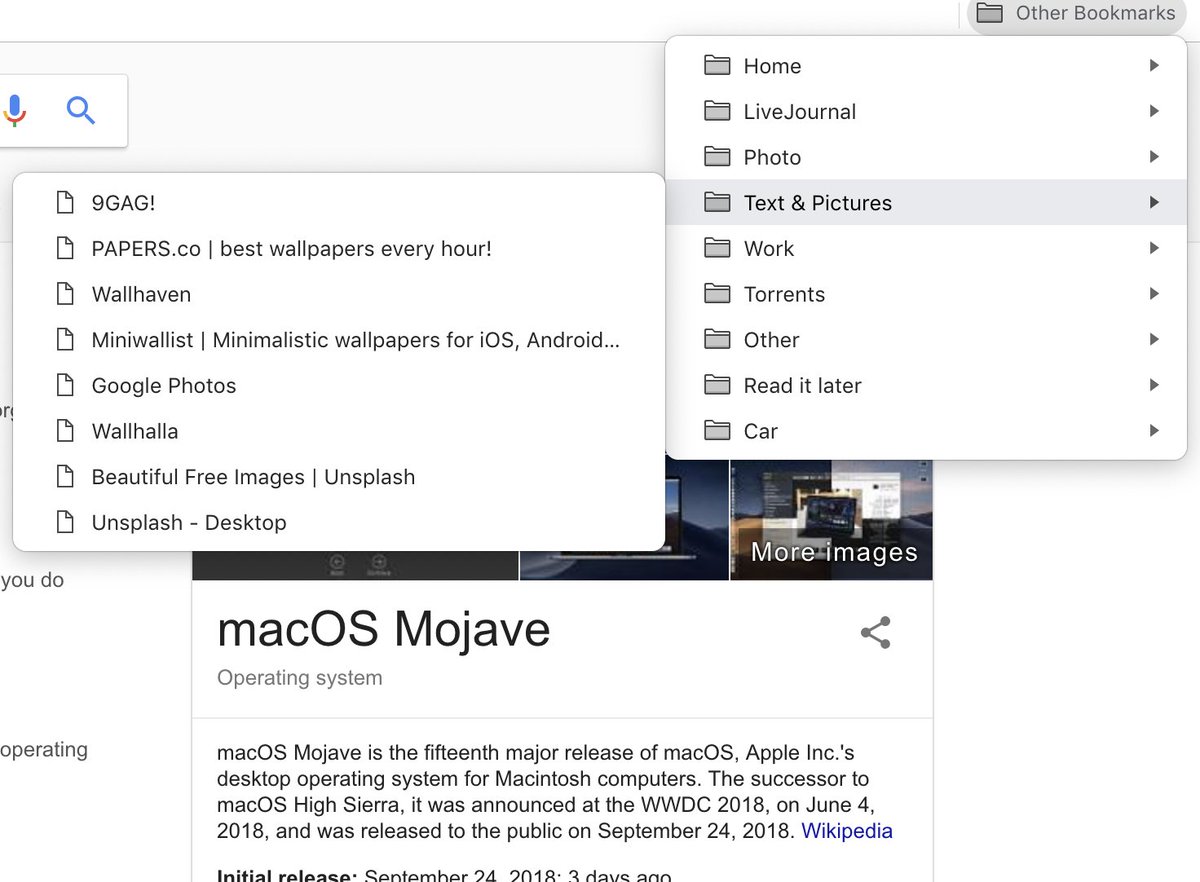Click the folder icon in Other Bookmarks button

[x=989, y=13]
